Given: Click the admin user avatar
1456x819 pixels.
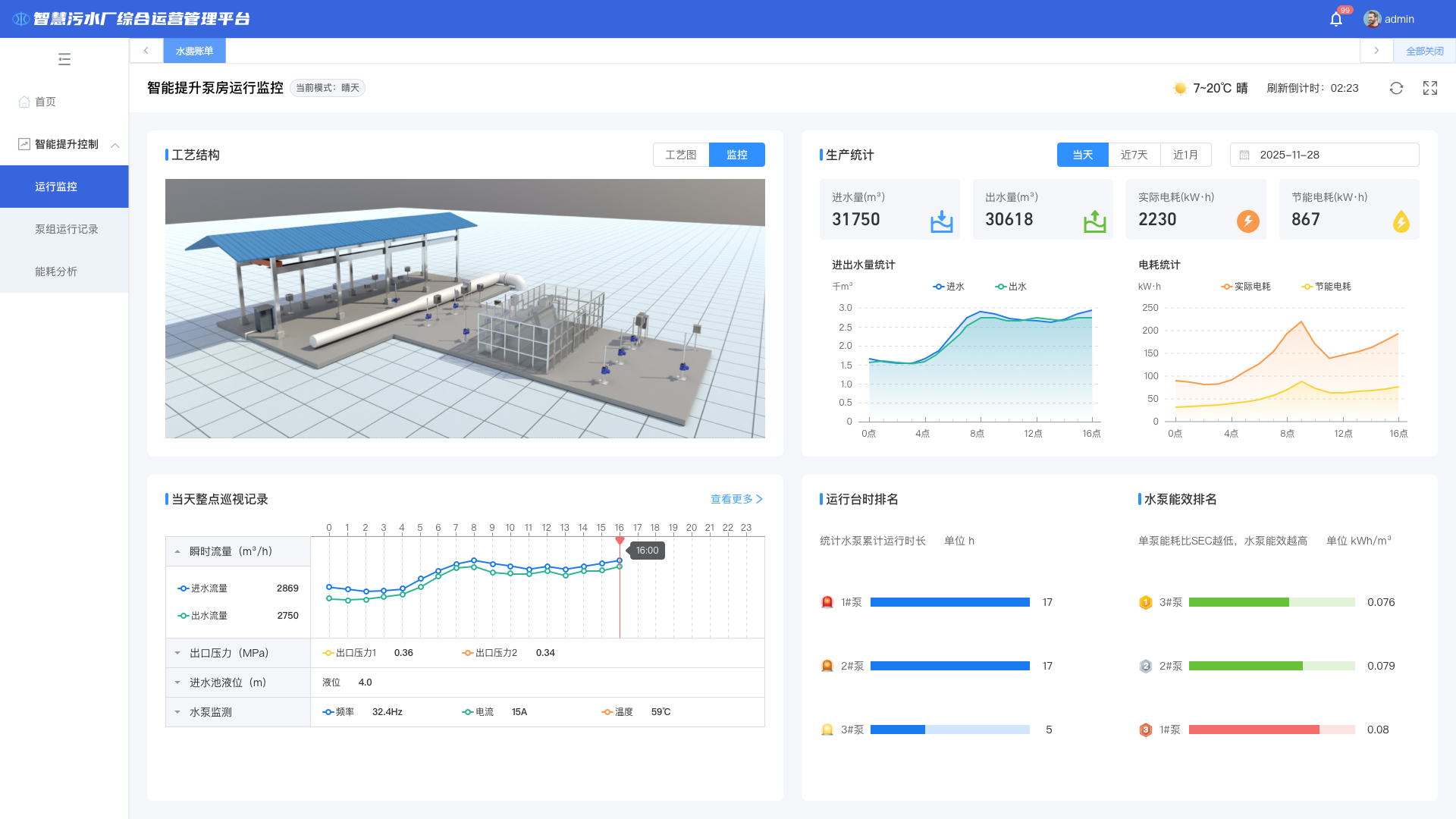Looking at the screenshot, I should pyautogui.click(x=1372, y=19).
